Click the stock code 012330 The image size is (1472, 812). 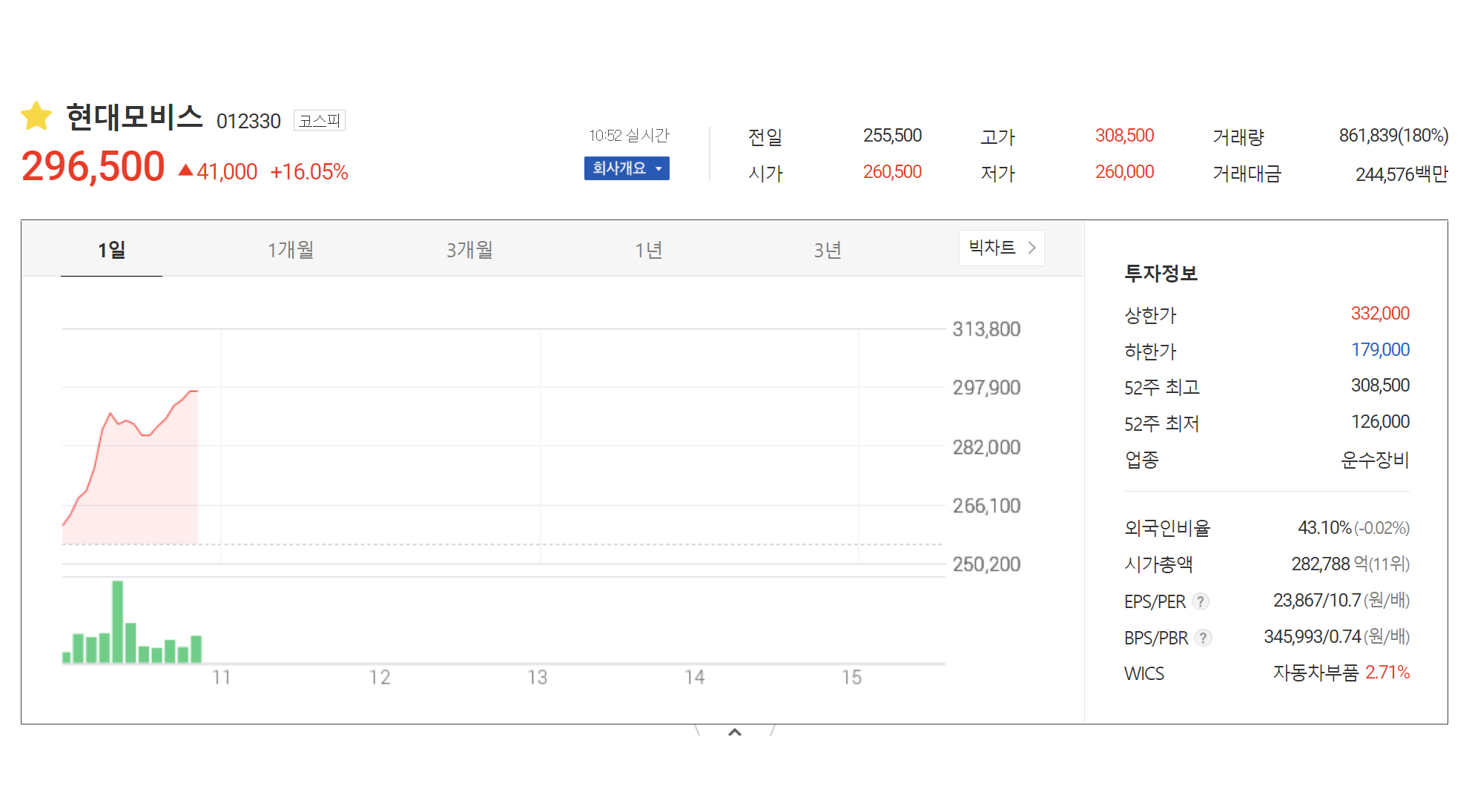coord(248,121)
